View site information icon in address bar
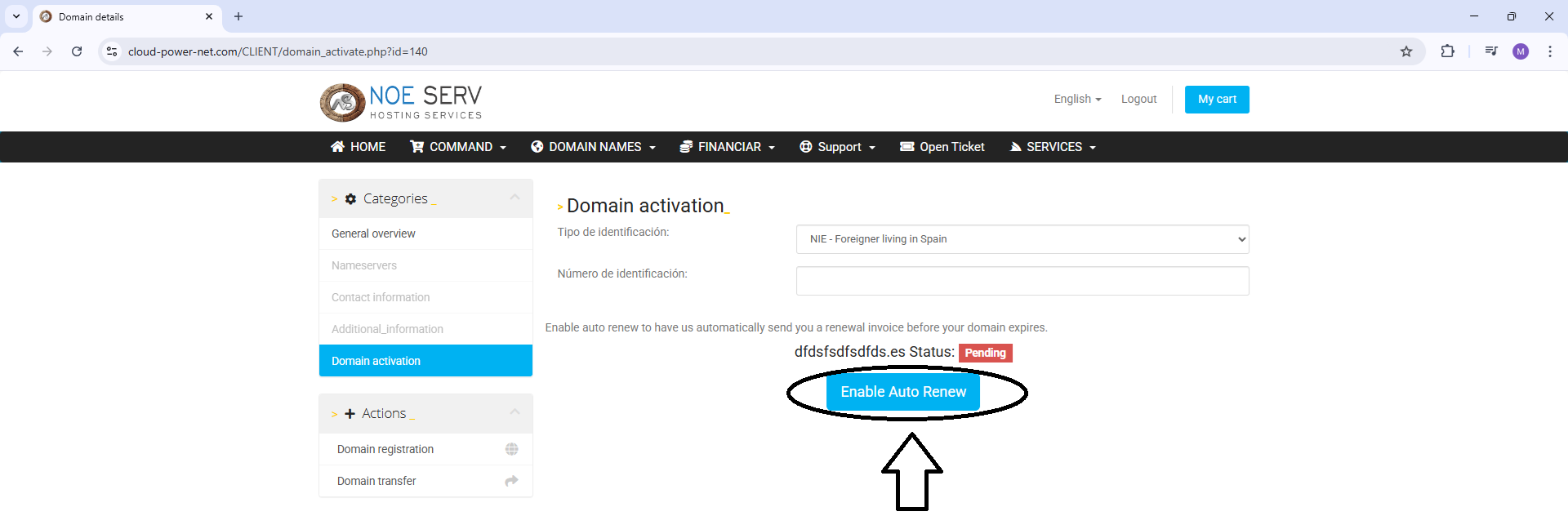The width and height of the screenshot is (1568, 516). [x=113, y=51]
